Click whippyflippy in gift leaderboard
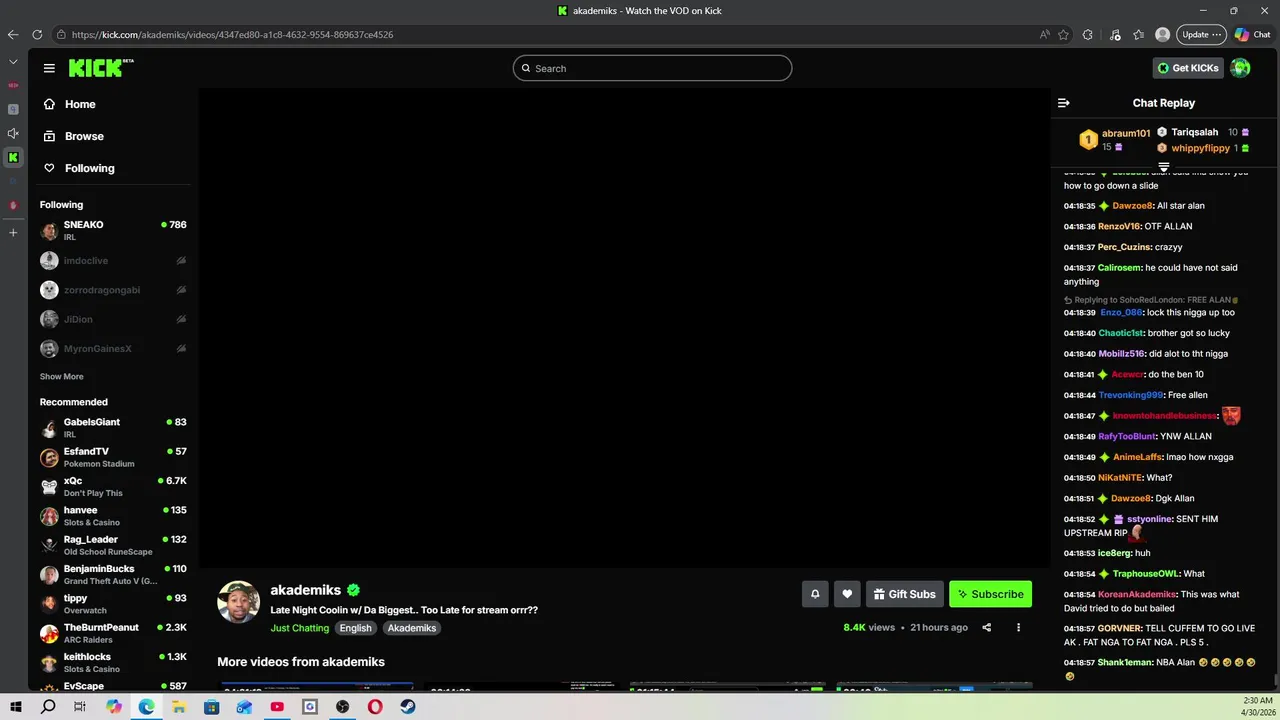The height and width of the screenshot is (720, 1280). [x=1200, y=148]
